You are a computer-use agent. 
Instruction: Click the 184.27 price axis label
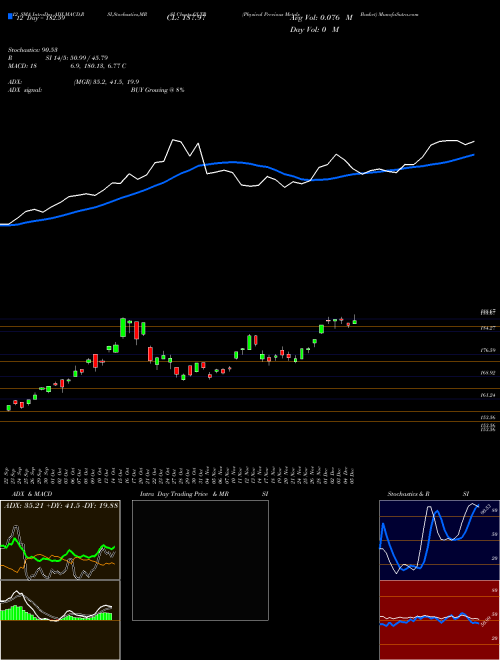point(488,327)
